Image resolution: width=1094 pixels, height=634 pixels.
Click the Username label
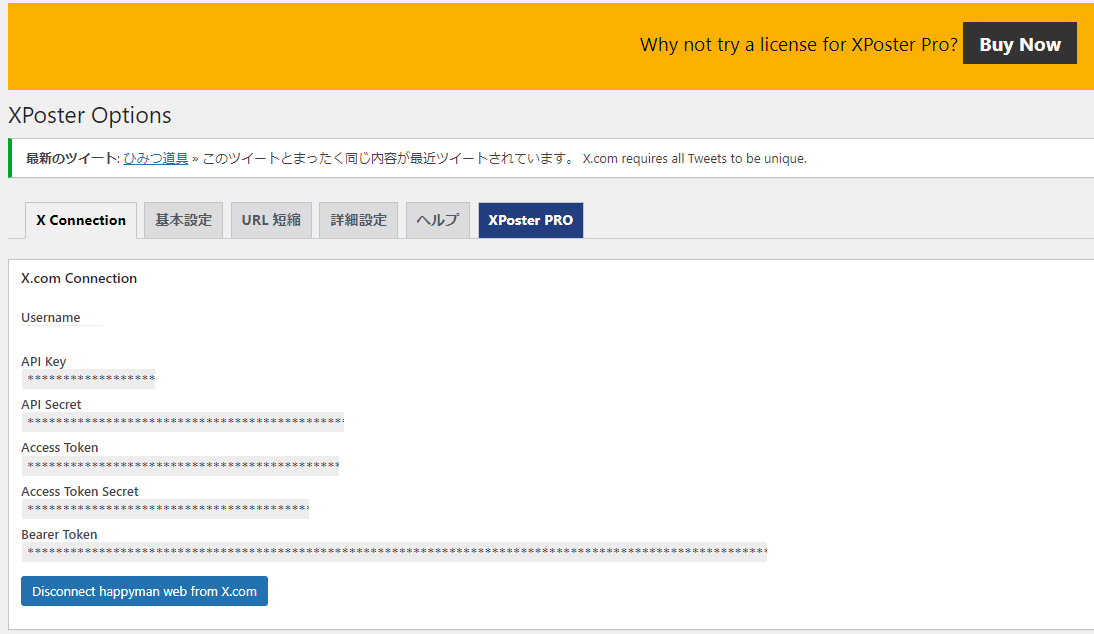[51, 317]
